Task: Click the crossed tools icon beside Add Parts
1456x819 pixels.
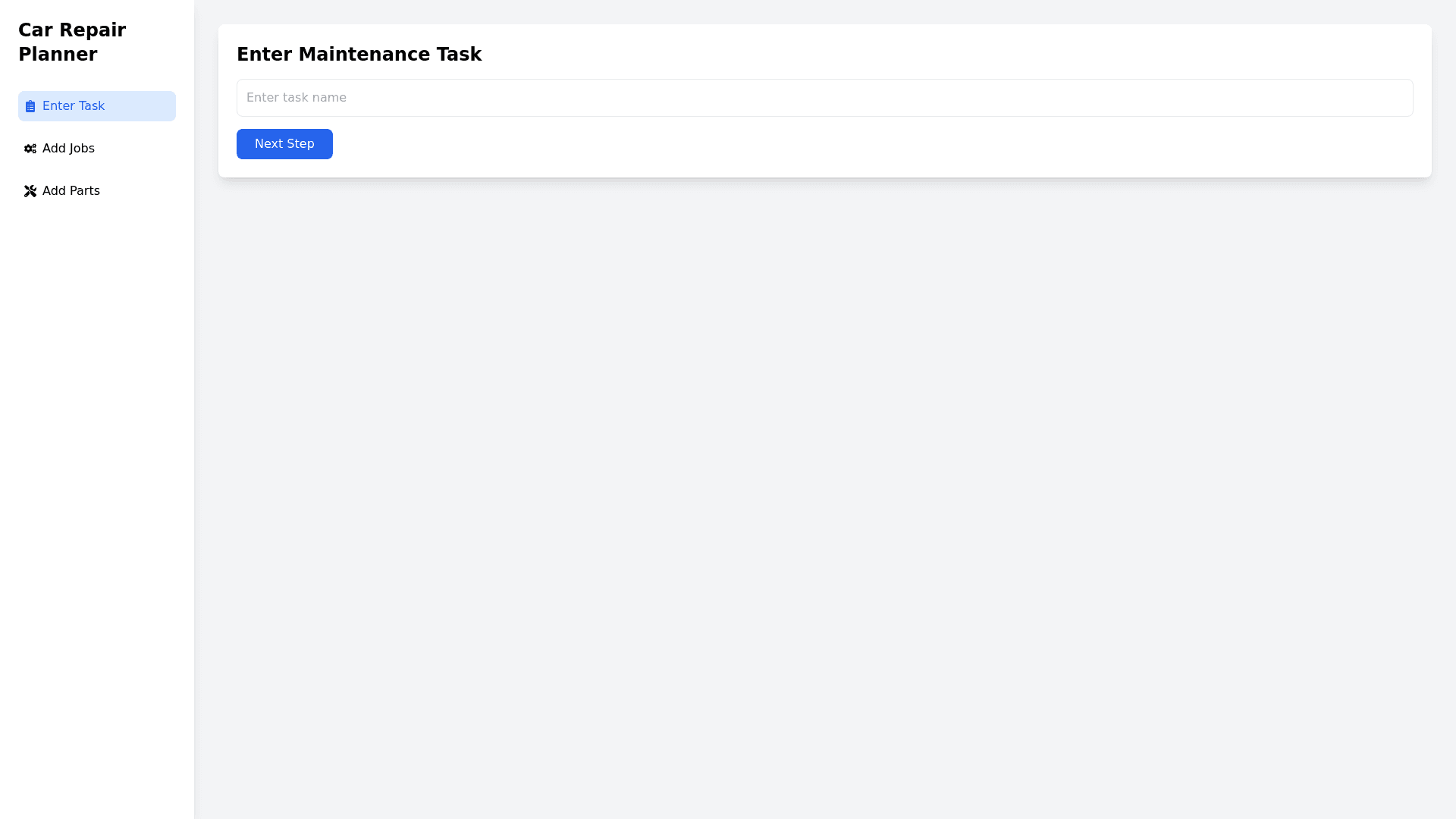Action: tap(30, 191)
